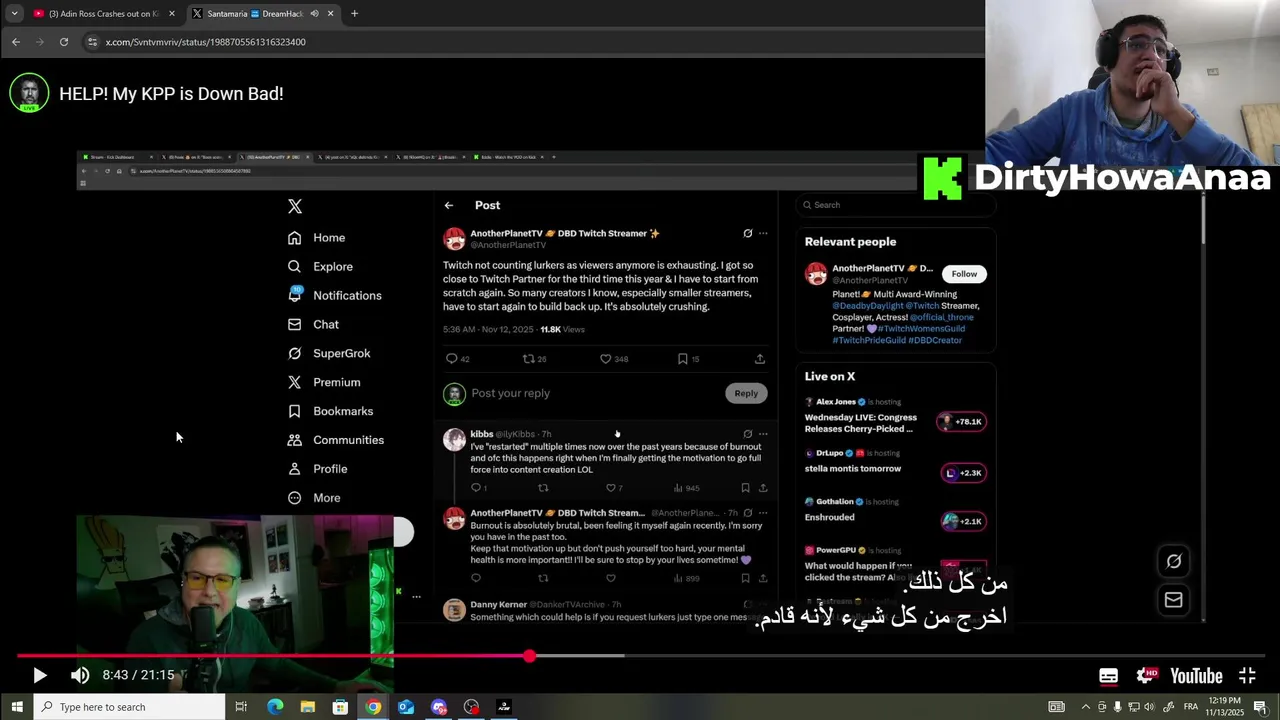Image resolution: width=1280 pixels, height=720 pixels.
Task: Click the browser back arrow
Action: pyautogui.click(x=15, y=42)
